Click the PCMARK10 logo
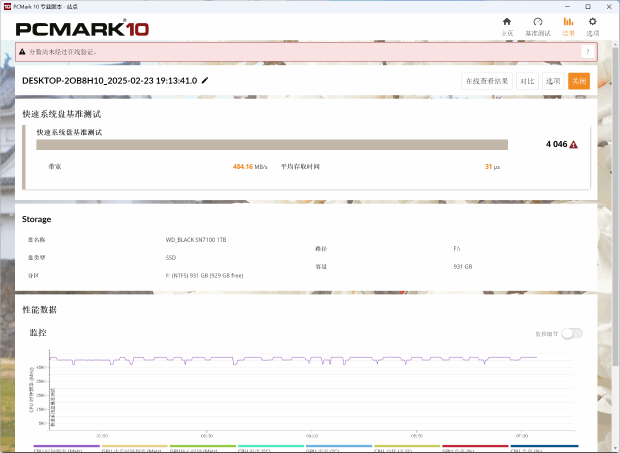Screen dimensions: 620x453 (82, 29)
